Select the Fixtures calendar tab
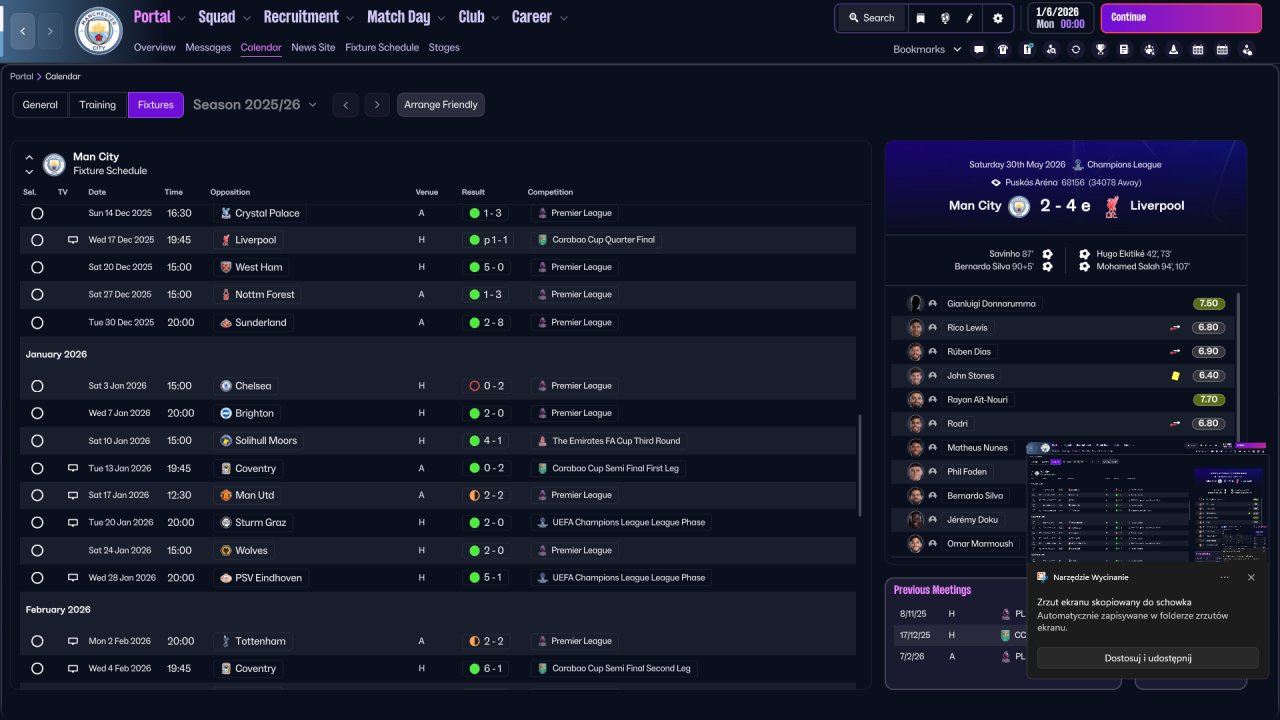This screenshot has width=1280, height=720. coord(156,105)
